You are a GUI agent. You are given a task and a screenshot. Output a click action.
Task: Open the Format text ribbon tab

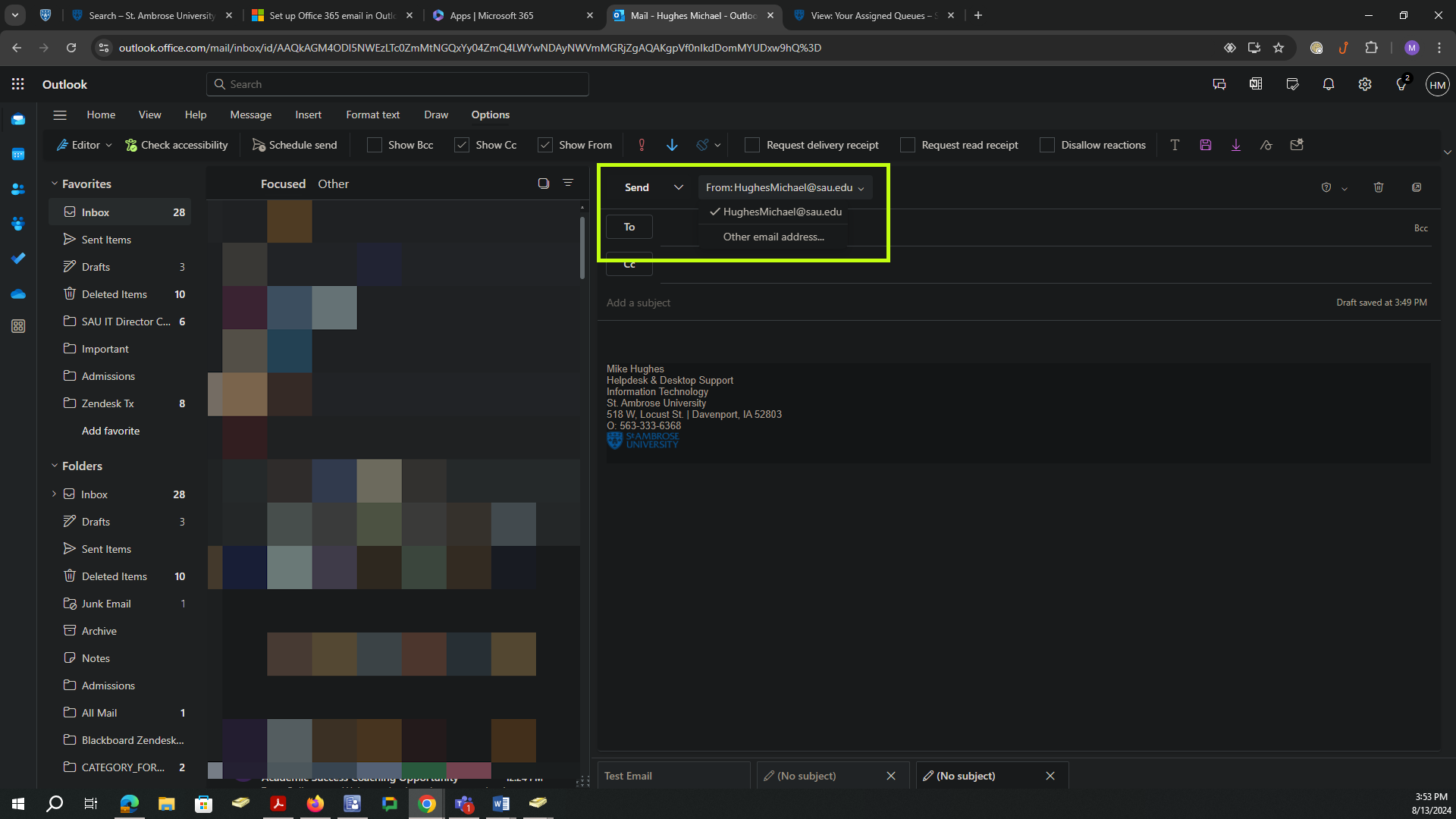coord(372,115)
